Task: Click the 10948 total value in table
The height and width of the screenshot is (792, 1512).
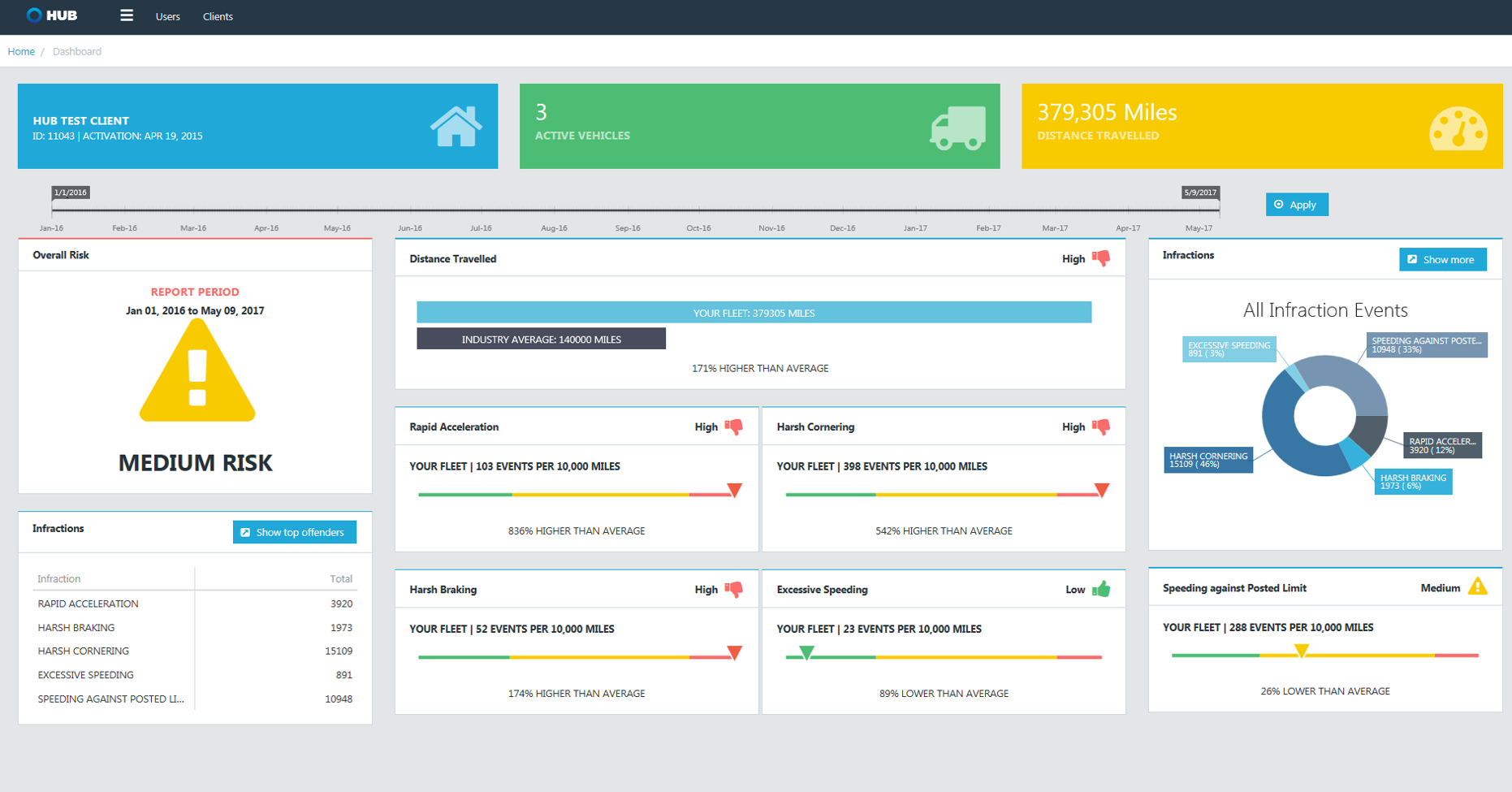Action: 339,699
